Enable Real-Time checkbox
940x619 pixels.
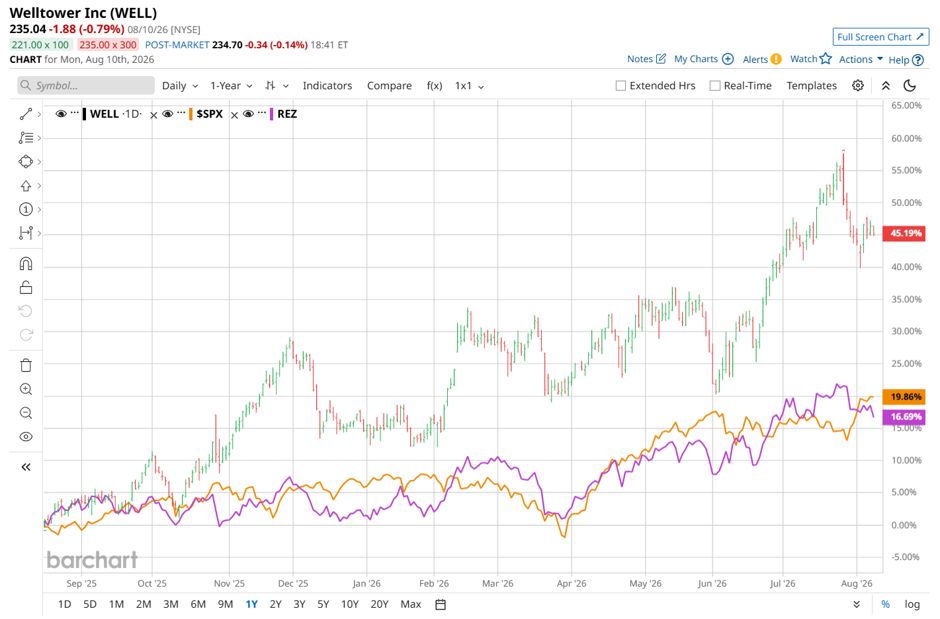pos(715,86)
